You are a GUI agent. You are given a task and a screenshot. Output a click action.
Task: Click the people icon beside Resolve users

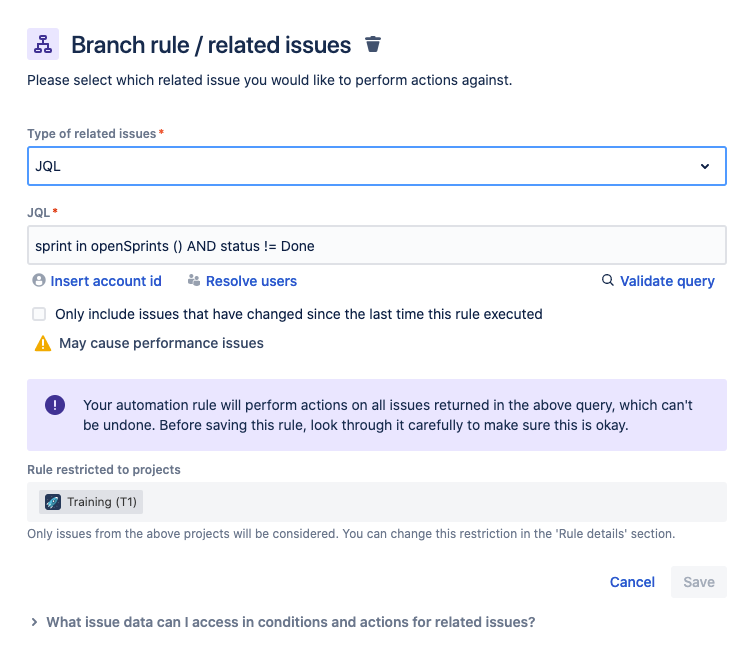point(194,280)
